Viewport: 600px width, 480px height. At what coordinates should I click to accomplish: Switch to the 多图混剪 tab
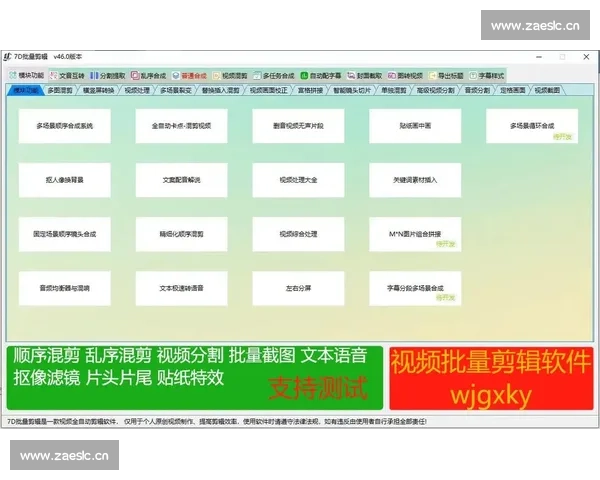(x=60, y=90)
